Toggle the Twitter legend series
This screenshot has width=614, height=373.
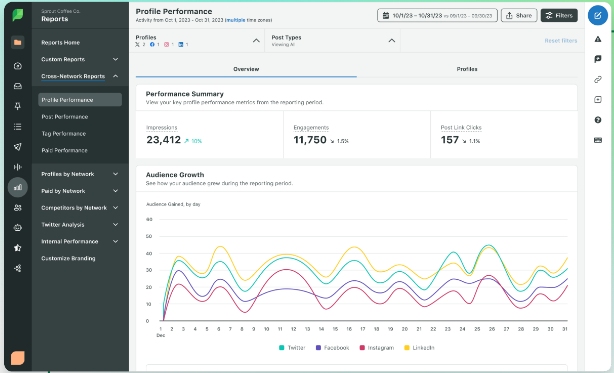click(292, 348)
